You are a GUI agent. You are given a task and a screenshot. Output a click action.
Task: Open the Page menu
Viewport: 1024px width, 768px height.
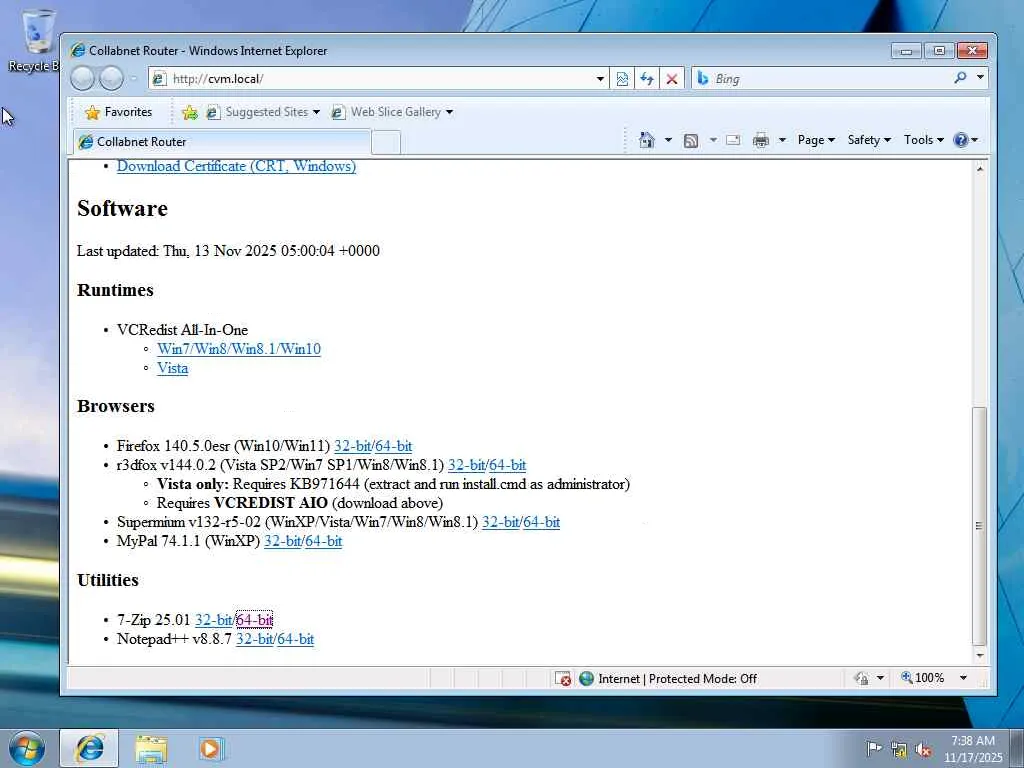(x=816, y=140)
